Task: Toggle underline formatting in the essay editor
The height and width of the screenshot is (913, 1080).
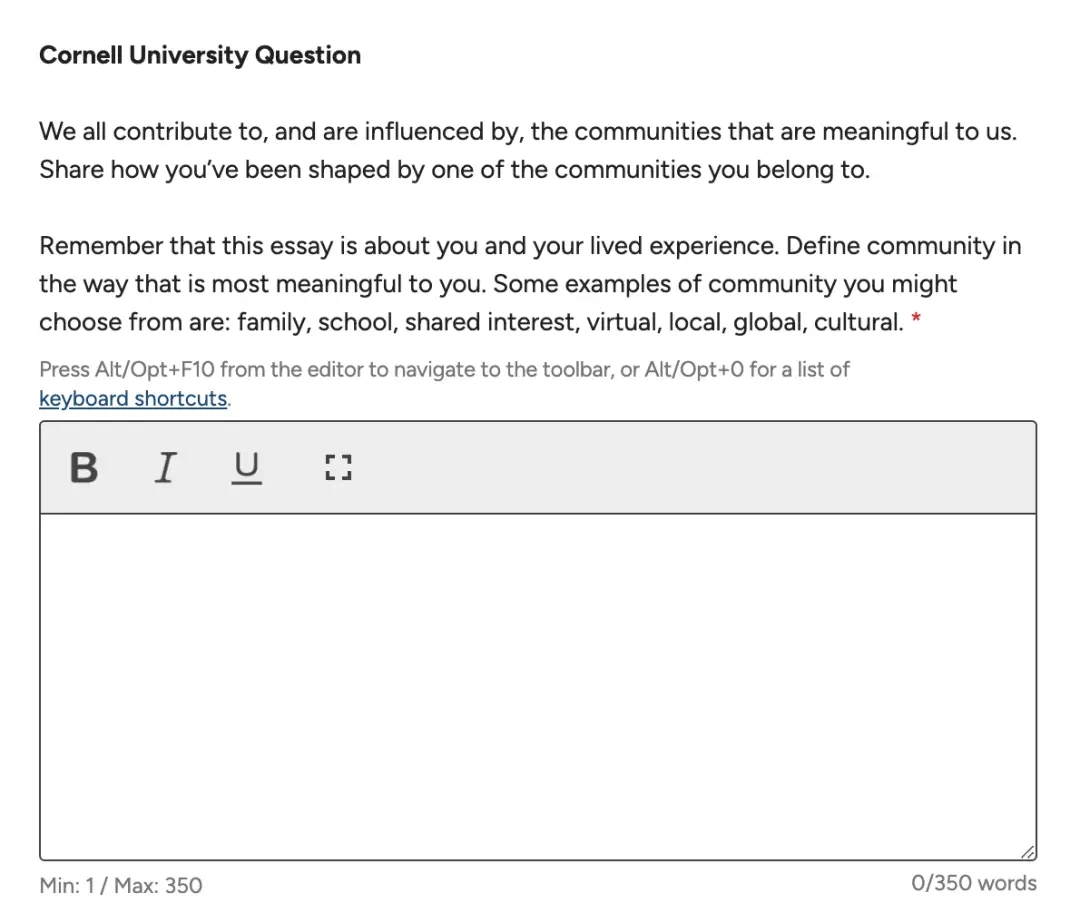Action: (246, 467)
